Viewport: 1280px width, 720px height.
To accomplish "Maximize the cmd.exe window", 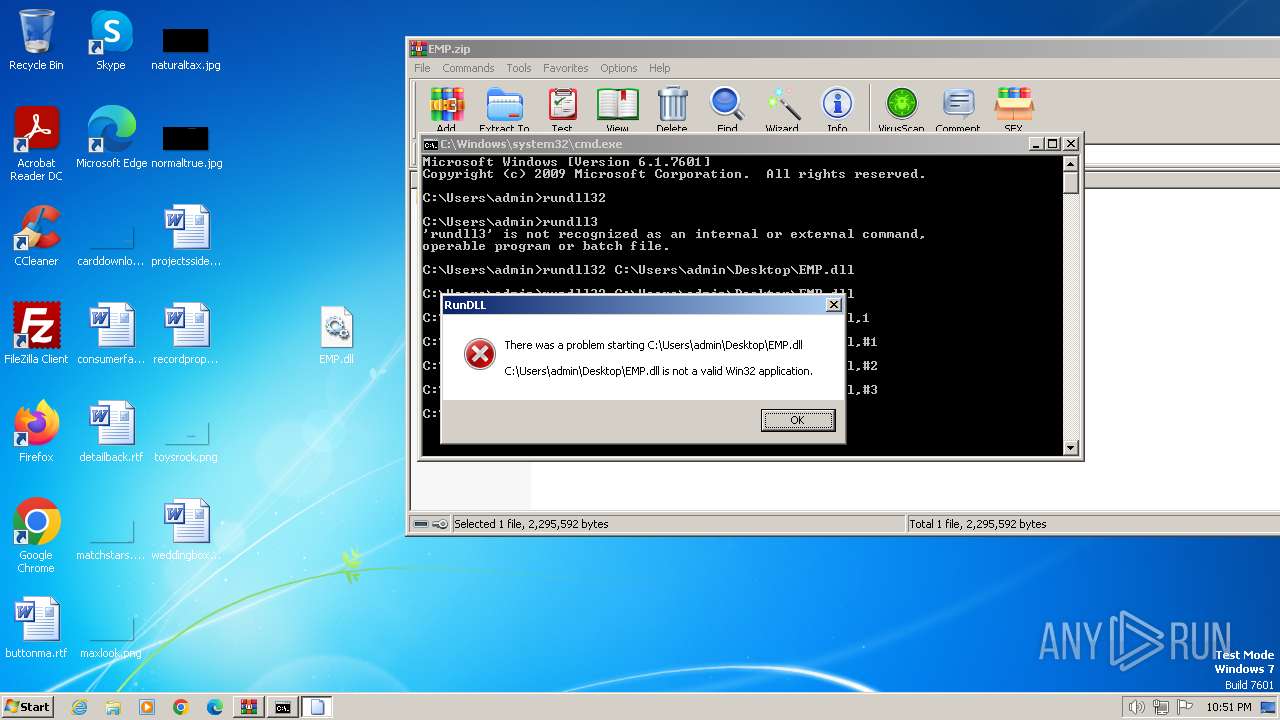I will tap(1053, 144).
